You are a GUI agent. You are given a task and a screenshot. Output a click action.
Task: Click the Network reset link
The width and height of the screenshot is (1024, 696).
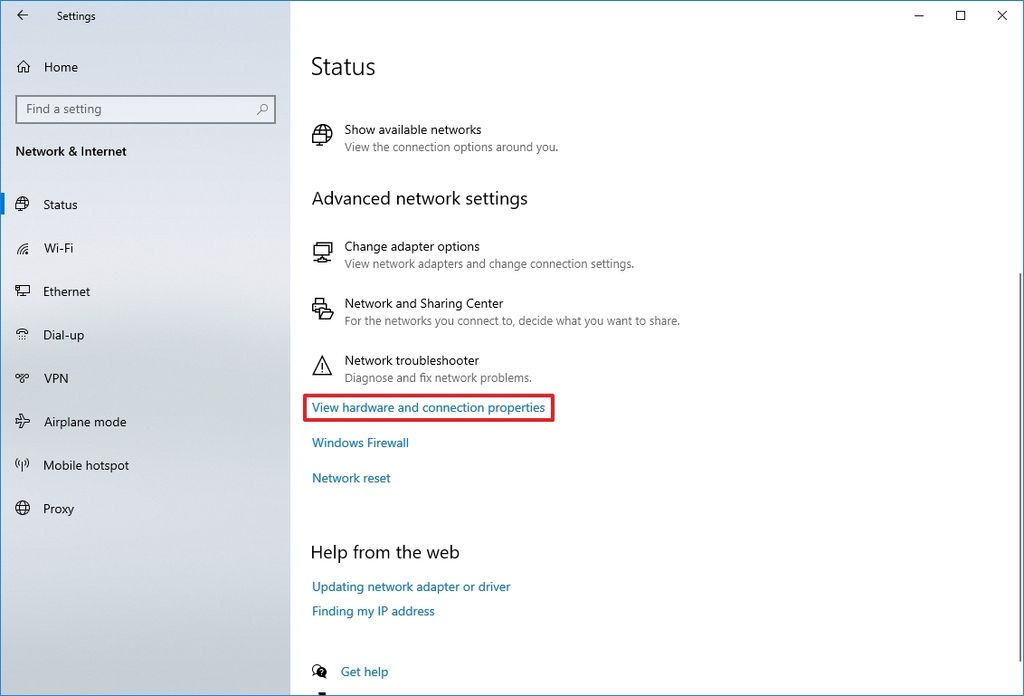(351, 477)
